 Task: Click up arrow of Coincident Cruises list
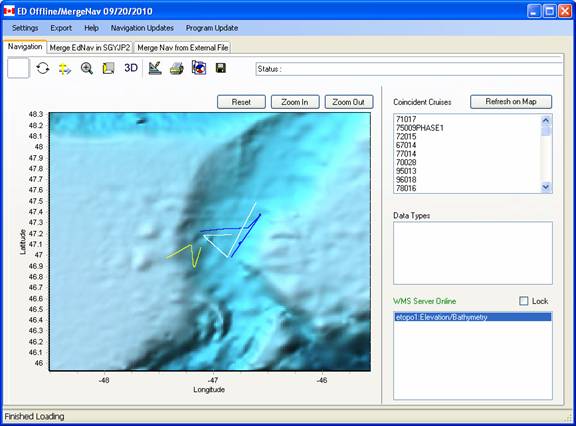point(546,120)
